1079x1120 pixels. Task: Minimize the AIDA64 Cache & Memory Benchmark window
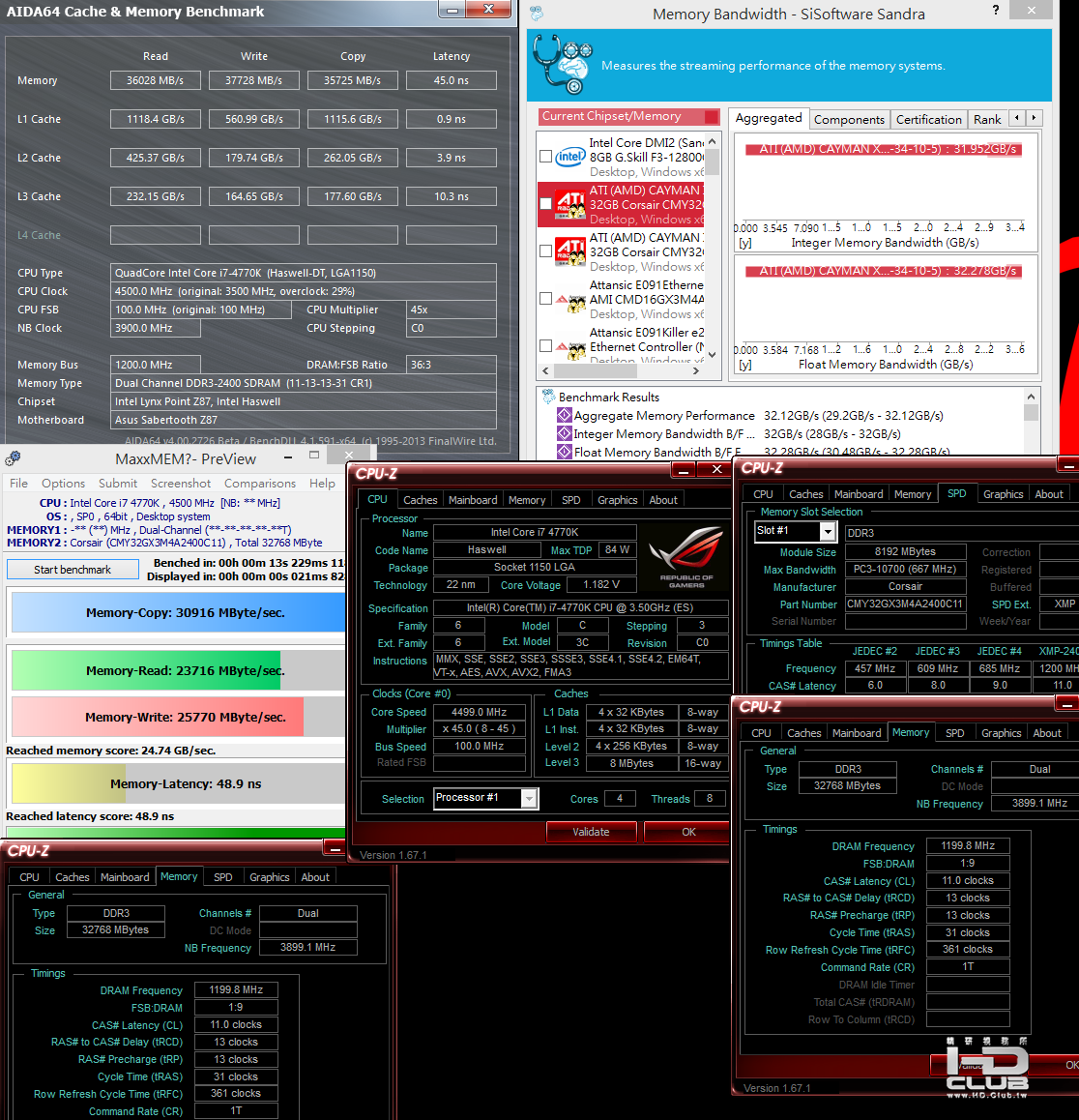tap(452, 10)
